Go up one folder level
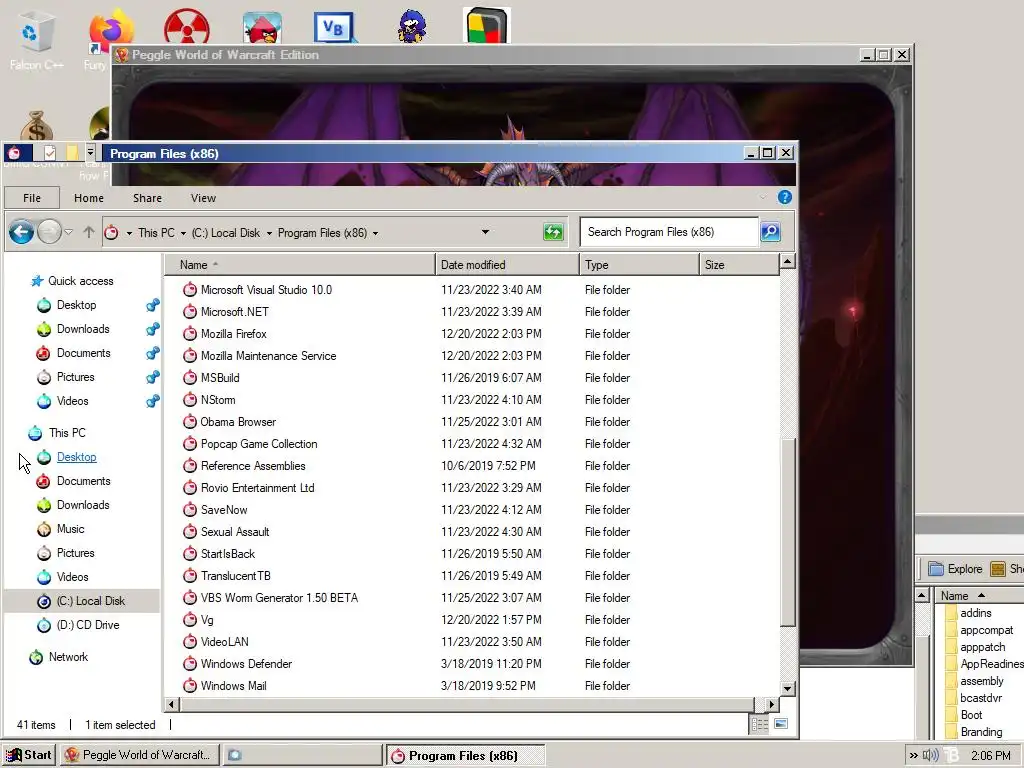This screenshot has height=768, width=1024. (89, 232)
